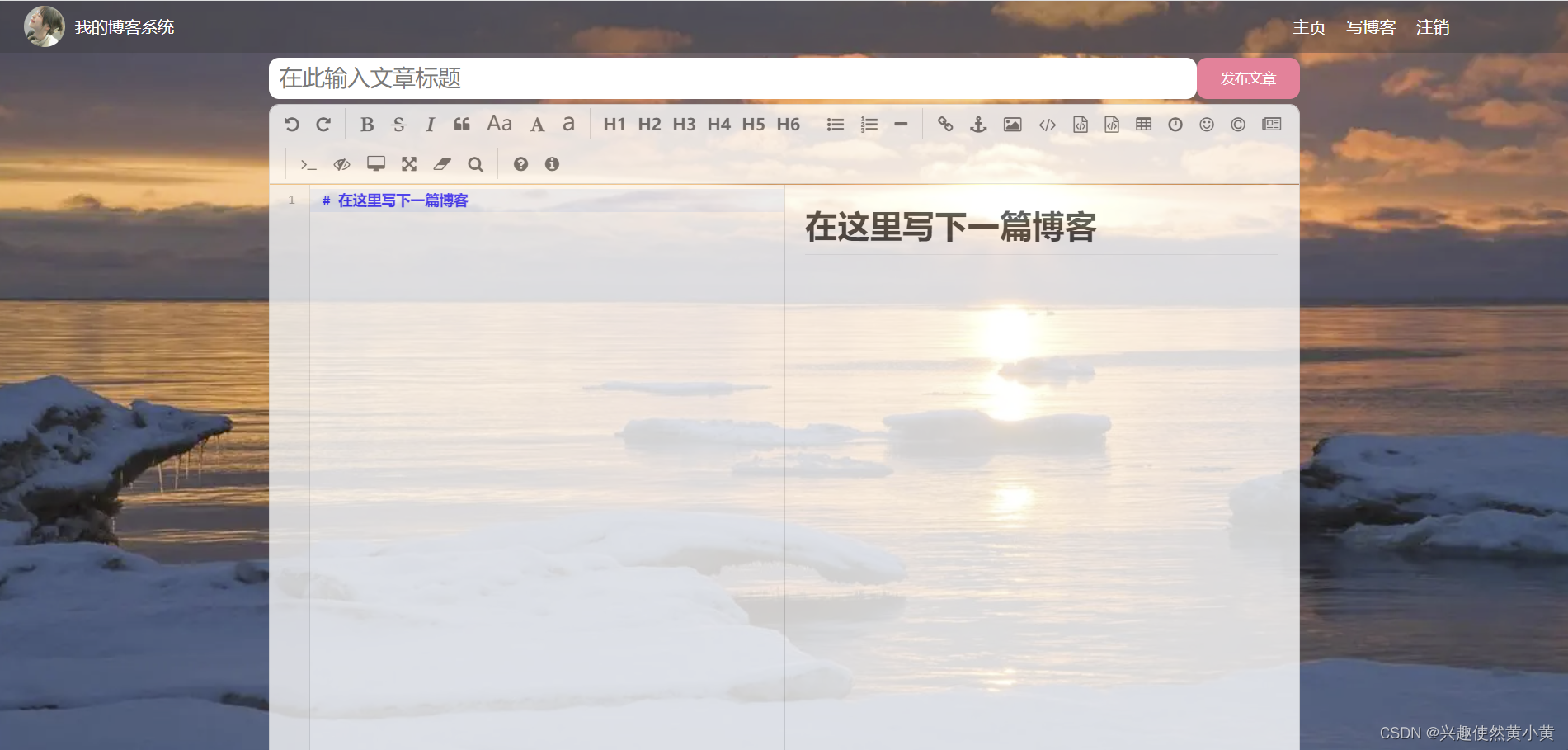
Task: Click 注销 to log out
Action: tap(1433, 27)
